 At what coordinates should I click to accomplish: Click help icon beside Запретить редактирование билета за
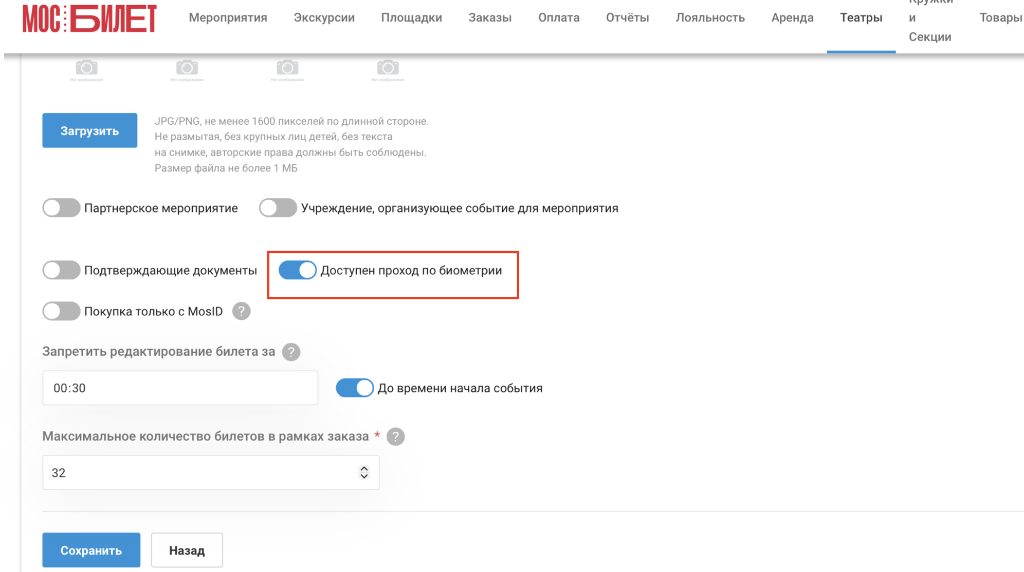click(291, 352)
